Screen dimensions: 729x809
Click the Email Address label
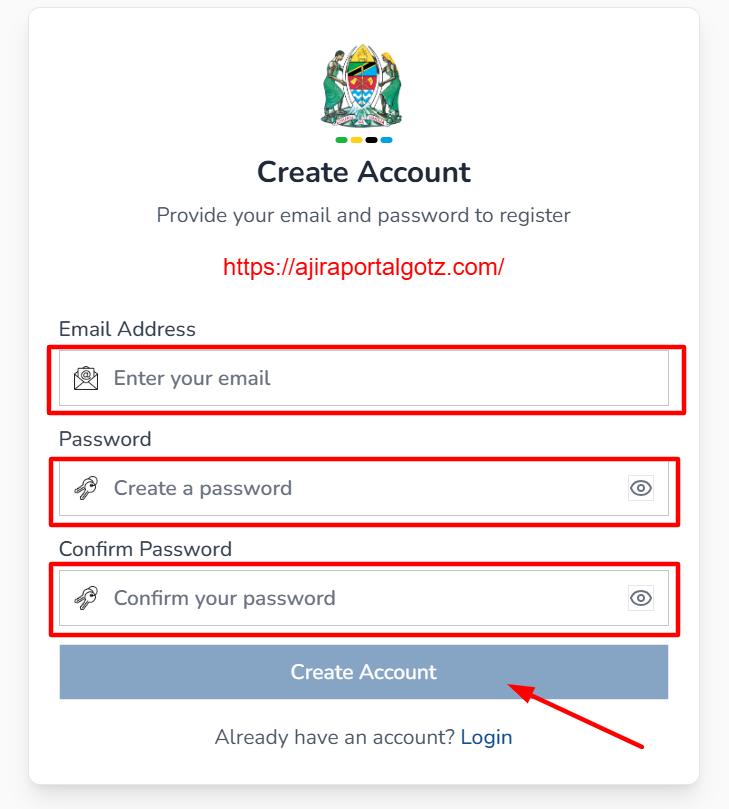(x=127, y=329)
